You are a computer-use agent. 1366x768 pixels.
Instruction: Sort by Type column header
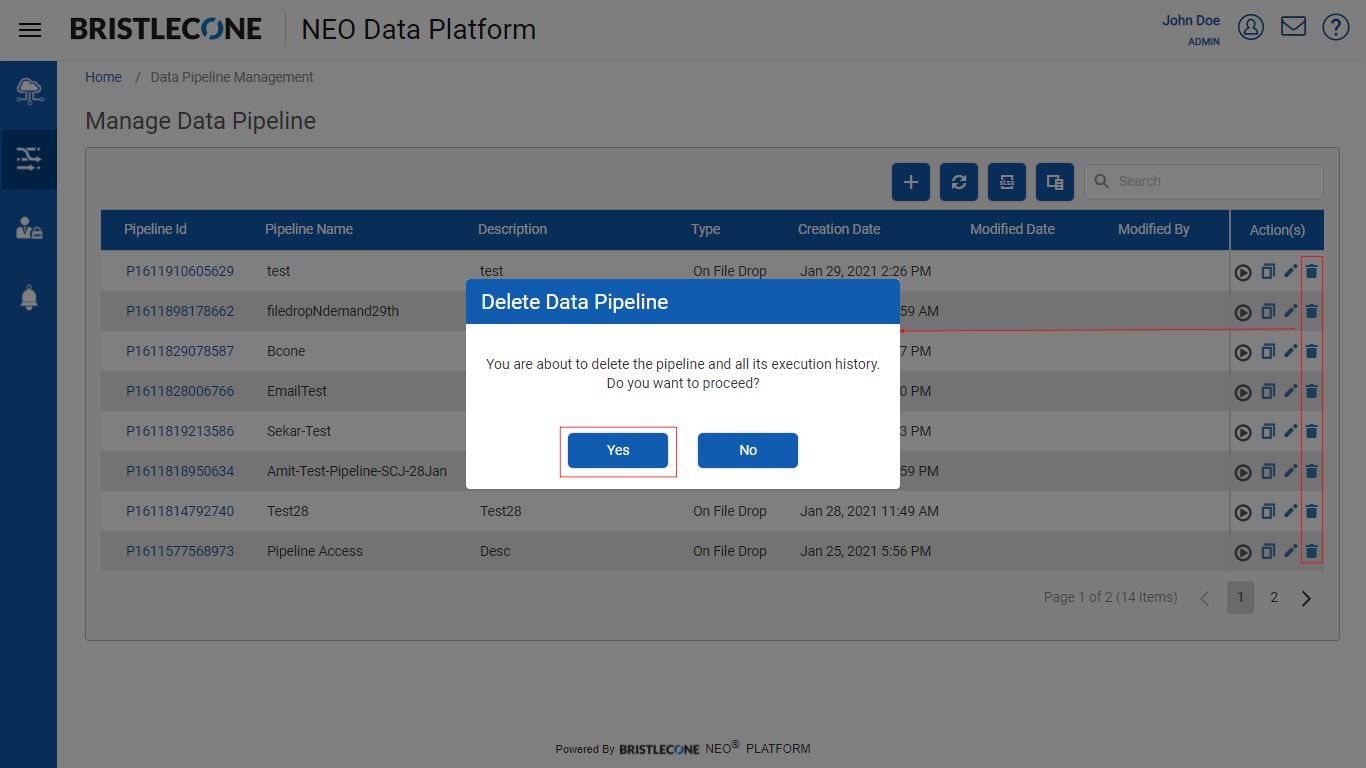coord(705,229)
